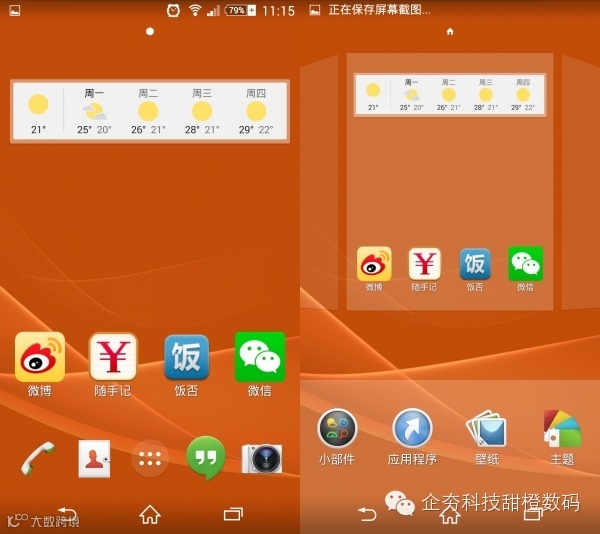Tap the Back button on right screen
600x534 pixels.
[367, 514]
